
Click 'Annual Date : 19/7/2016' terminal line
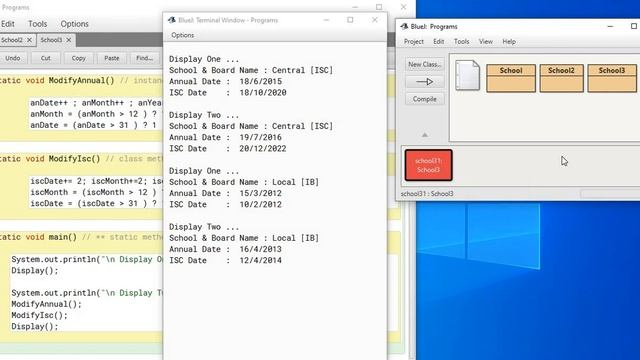click(x=225, y=138)
